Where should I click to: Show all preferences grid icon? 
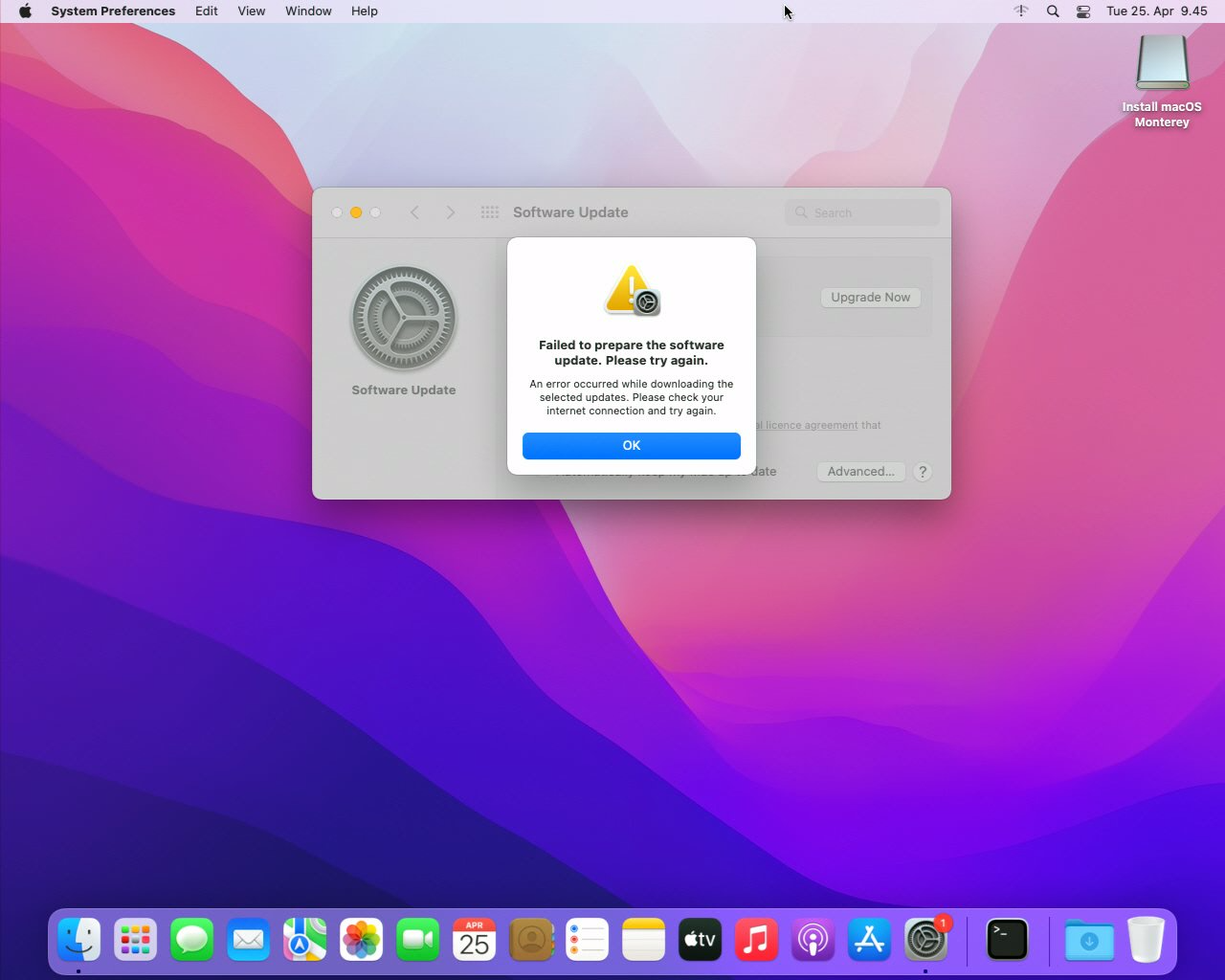coord(490,212)
